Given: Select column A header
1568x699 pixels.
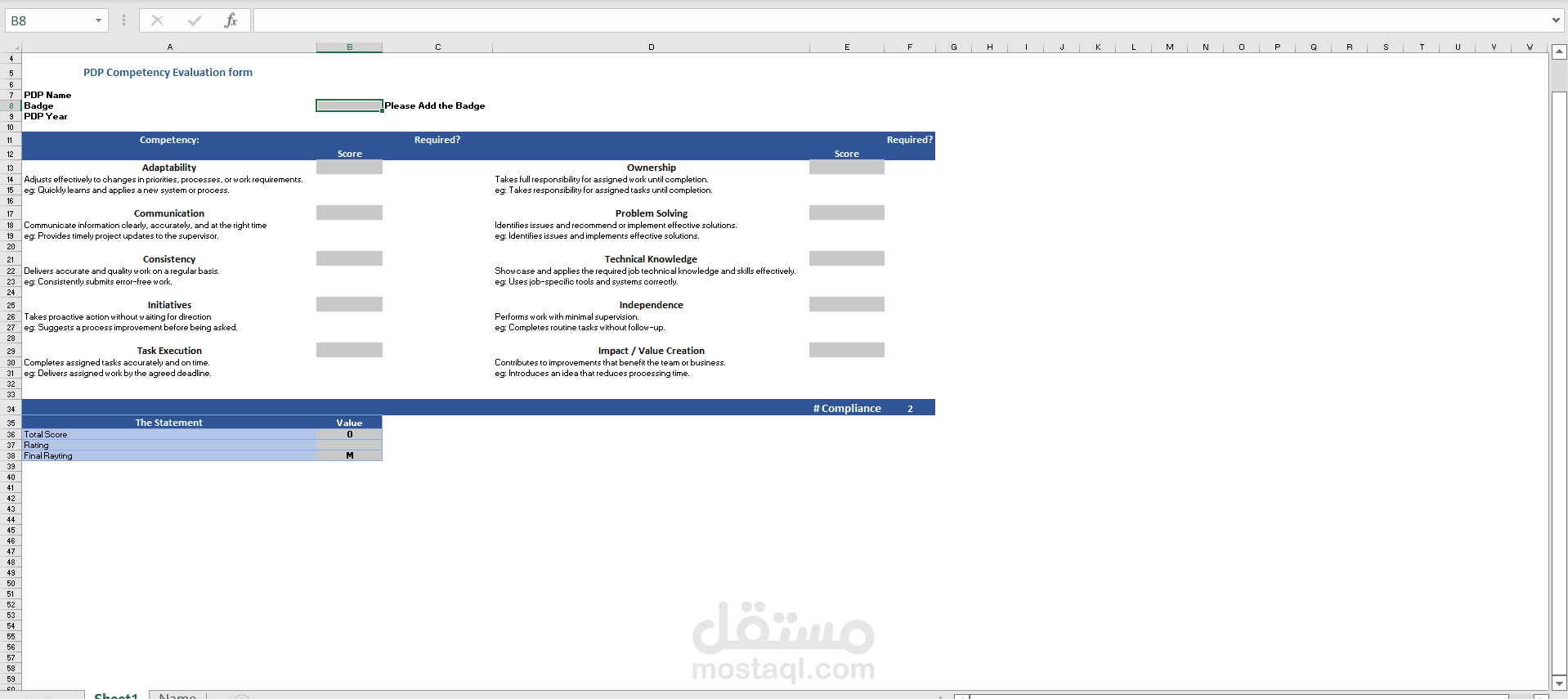Looking at the screenshot, I should 169,47.
